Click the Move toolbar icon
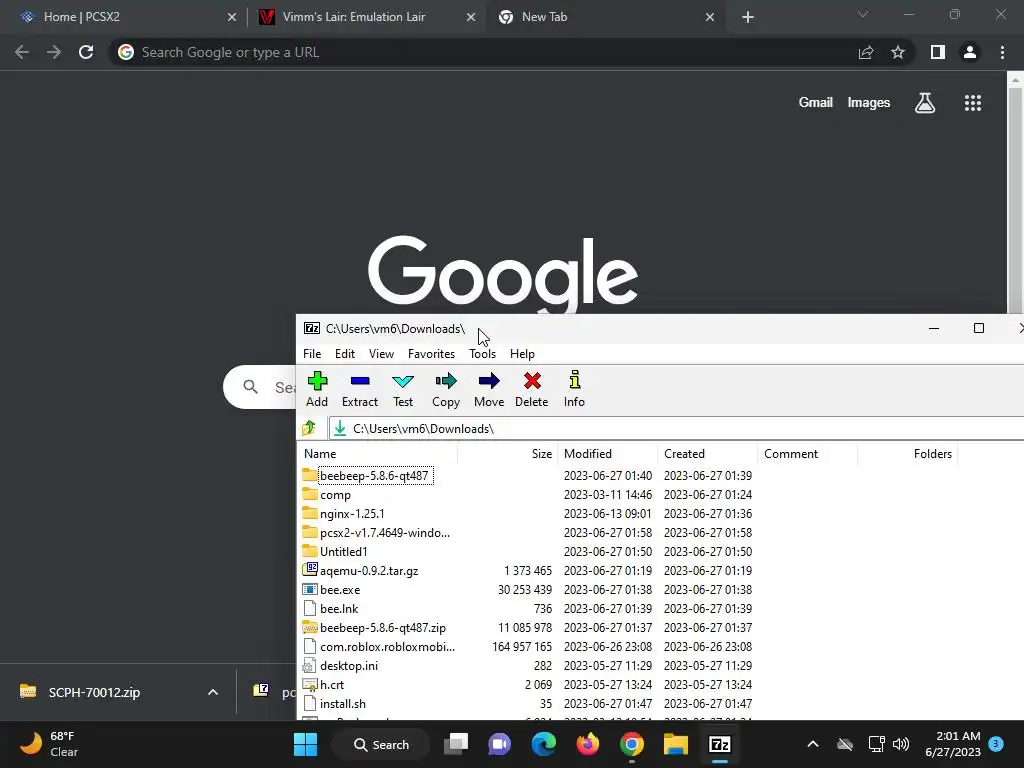The image size is (1024, 768). 489,389
